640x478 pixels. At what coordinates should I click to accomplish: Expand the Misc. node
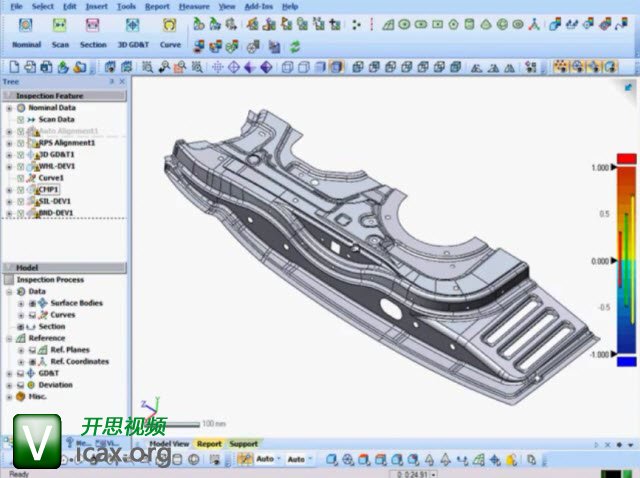[x=9, y=397]
